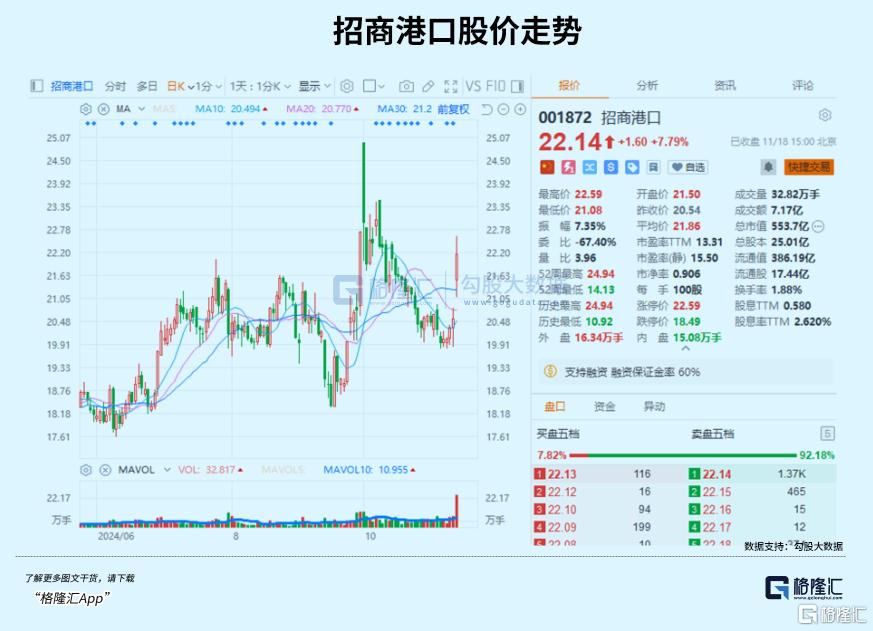Zoom in chart with plus icon
873x631 pixels.
pos(520,109)
